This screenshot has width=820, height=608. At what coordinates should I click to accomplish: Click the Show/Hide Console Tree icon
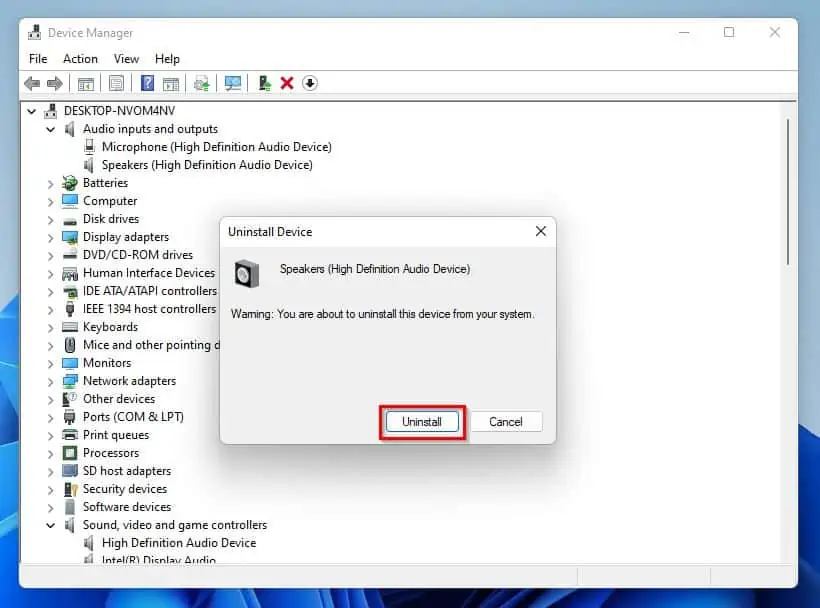86,83
